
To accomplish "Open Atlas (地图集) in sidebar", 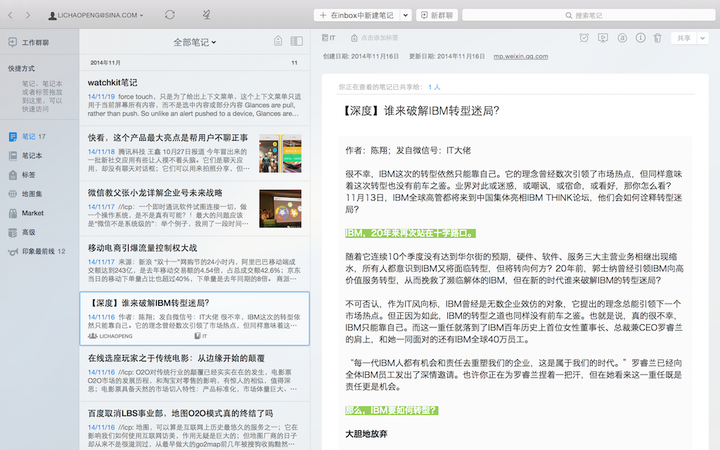I will click(x=26, y=194).
